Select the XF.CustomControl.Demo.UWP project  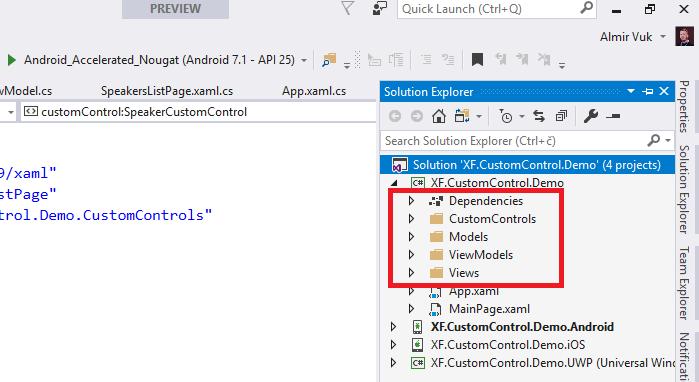(552, 363)
